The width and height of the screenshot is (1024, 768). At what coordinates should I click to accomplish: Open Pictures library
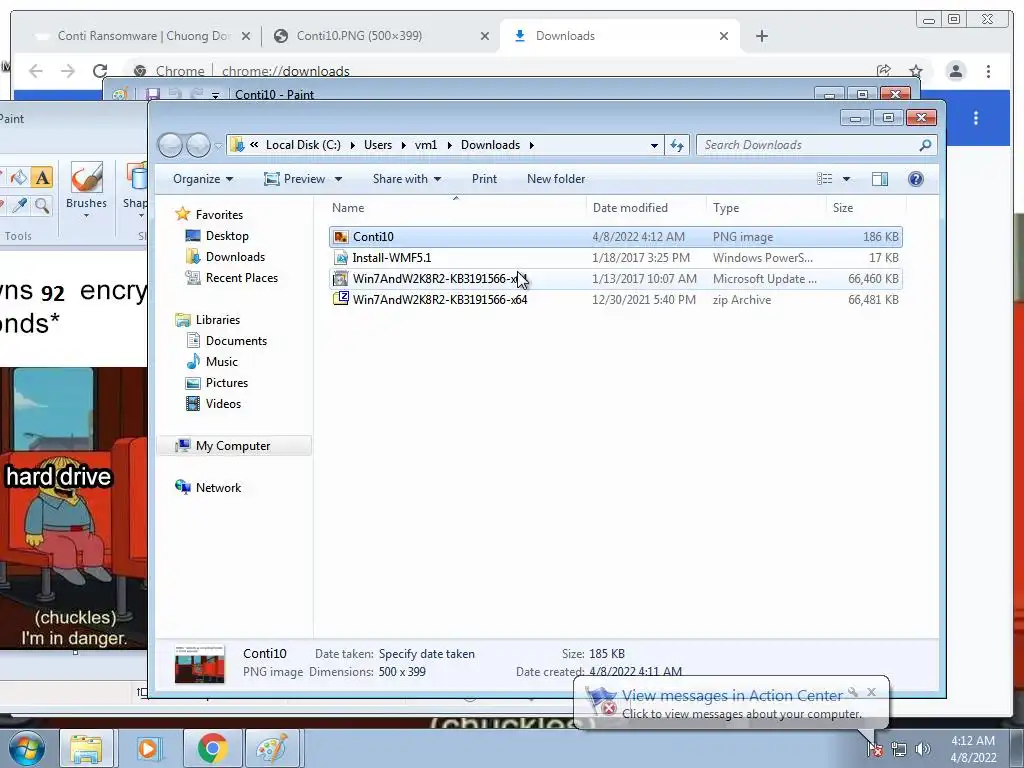pos(227,383)
